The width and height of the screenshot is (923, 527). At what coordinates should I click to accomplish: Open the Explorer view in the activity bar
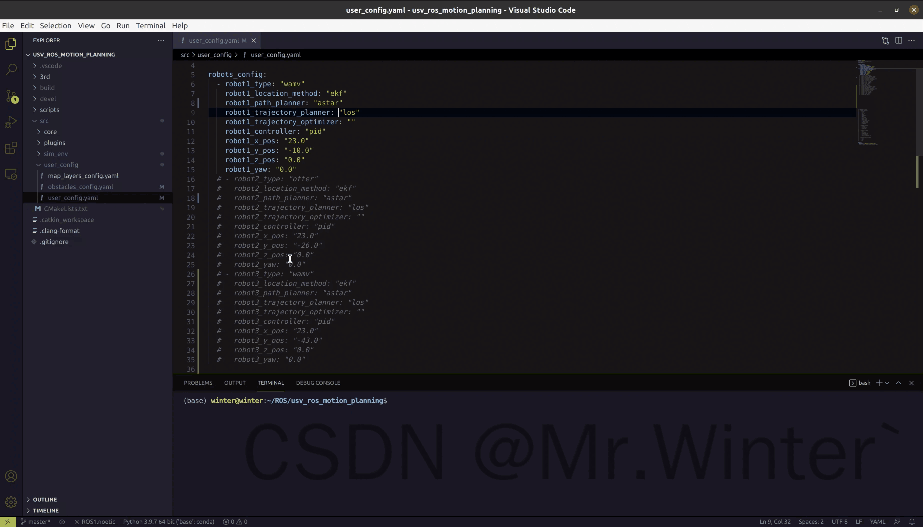(x=11, y=44)
